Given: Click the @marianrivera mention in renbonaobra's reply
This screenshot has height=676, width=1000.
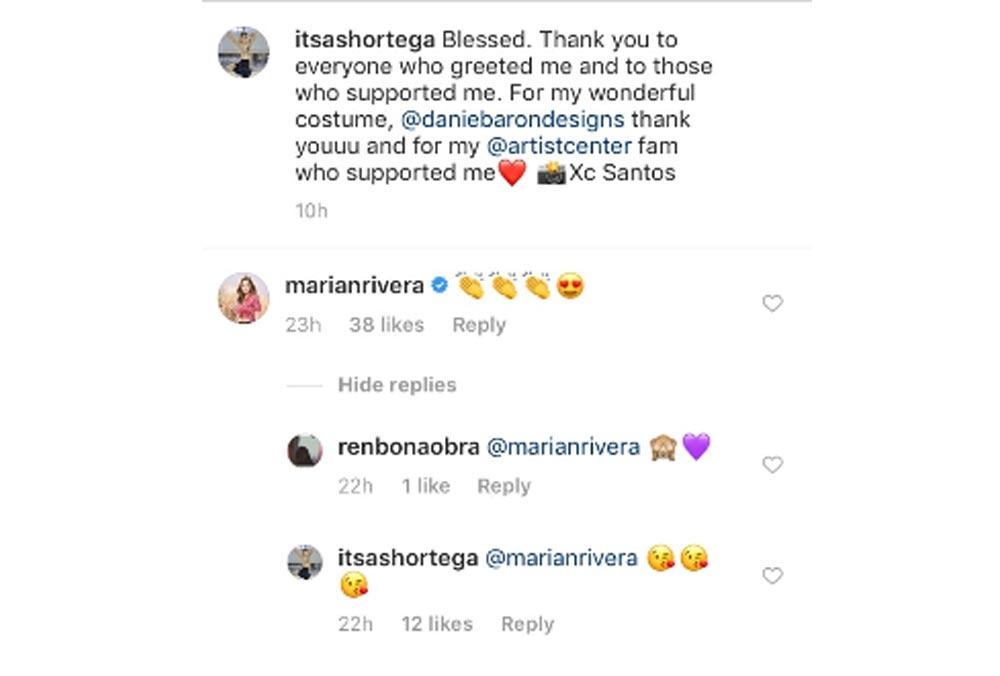Looking at the screenshot, I should 563,447.
